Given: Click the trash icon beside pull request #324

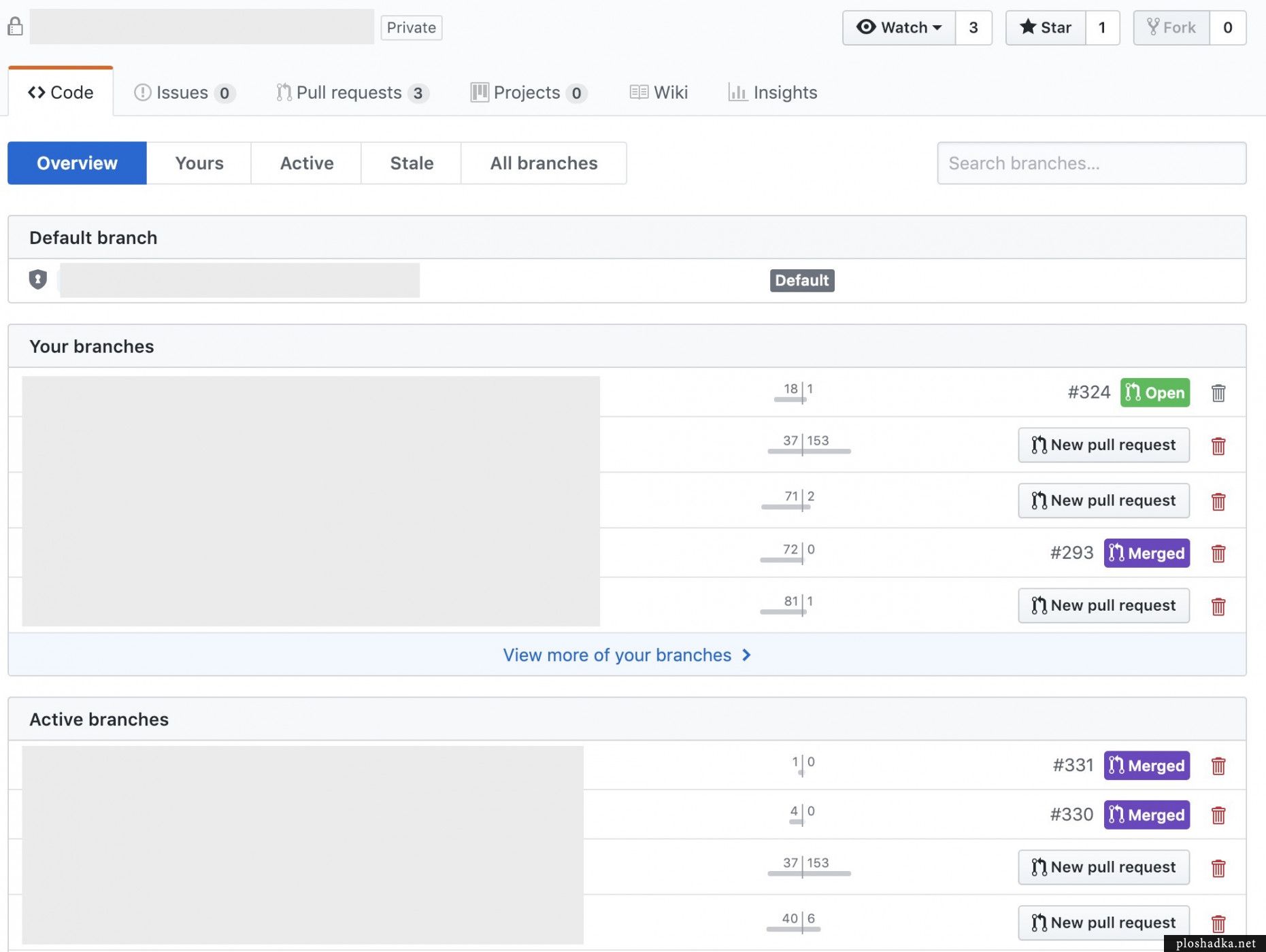Looking at the screenshot, I should [x=1218, y=393].
